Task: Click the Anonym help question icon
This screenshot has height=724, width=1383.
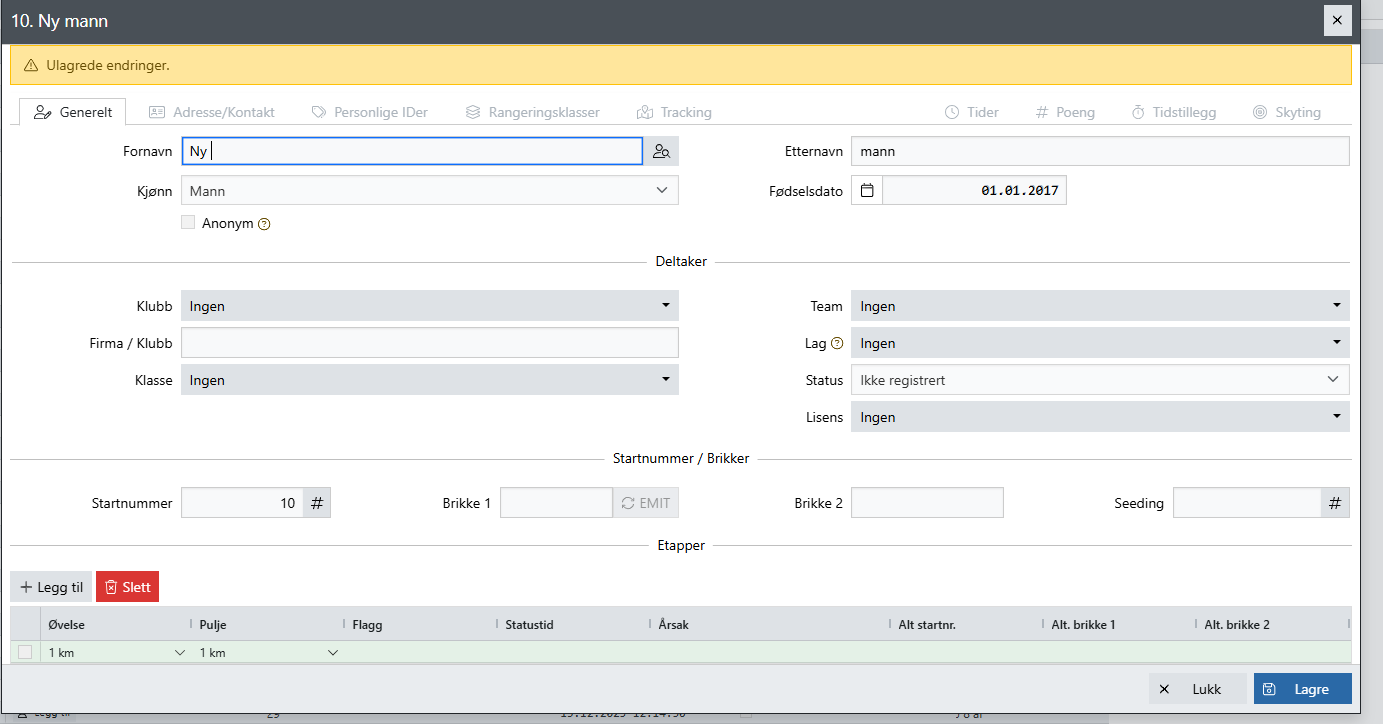Action: pyautogui.click(x=264, y=224)
